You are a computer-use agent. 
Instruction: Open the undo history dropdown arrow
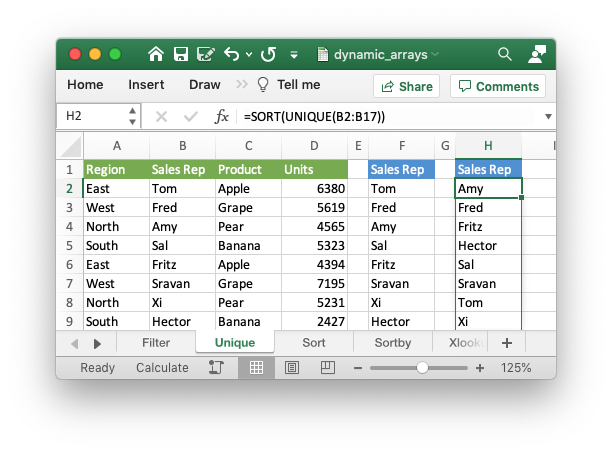(249, 55)
